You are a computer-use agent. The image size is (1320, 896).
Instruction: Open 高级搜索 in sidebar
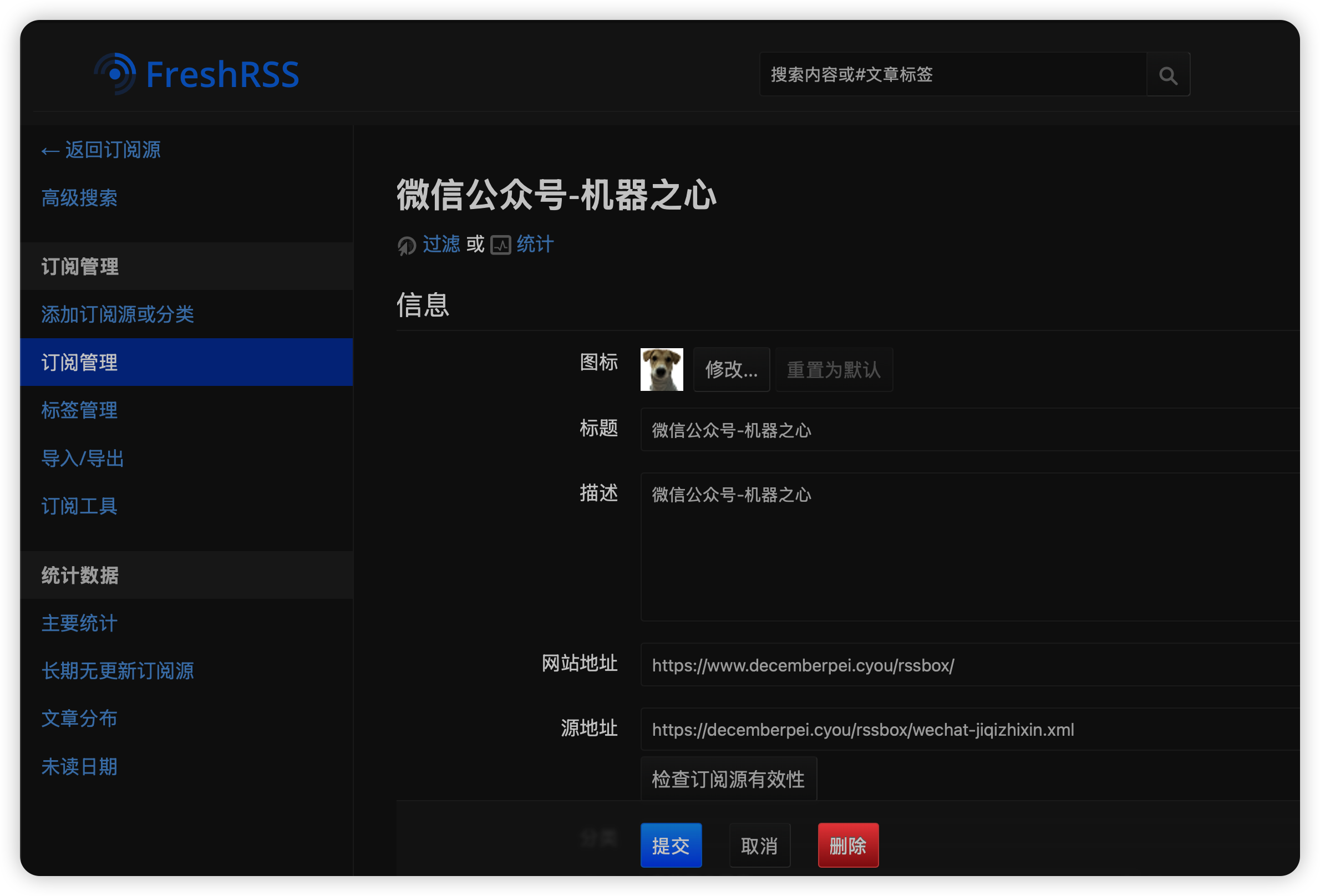(79, 198)
